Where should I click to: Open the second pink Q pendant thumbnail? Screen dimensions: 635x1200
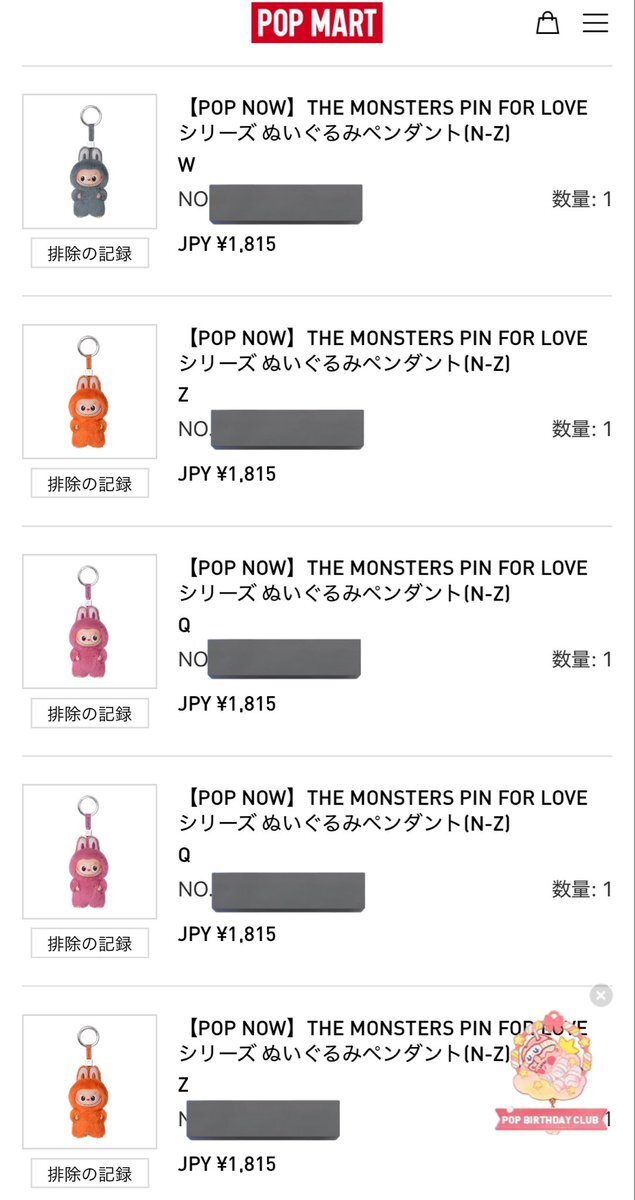click(90, 851)
